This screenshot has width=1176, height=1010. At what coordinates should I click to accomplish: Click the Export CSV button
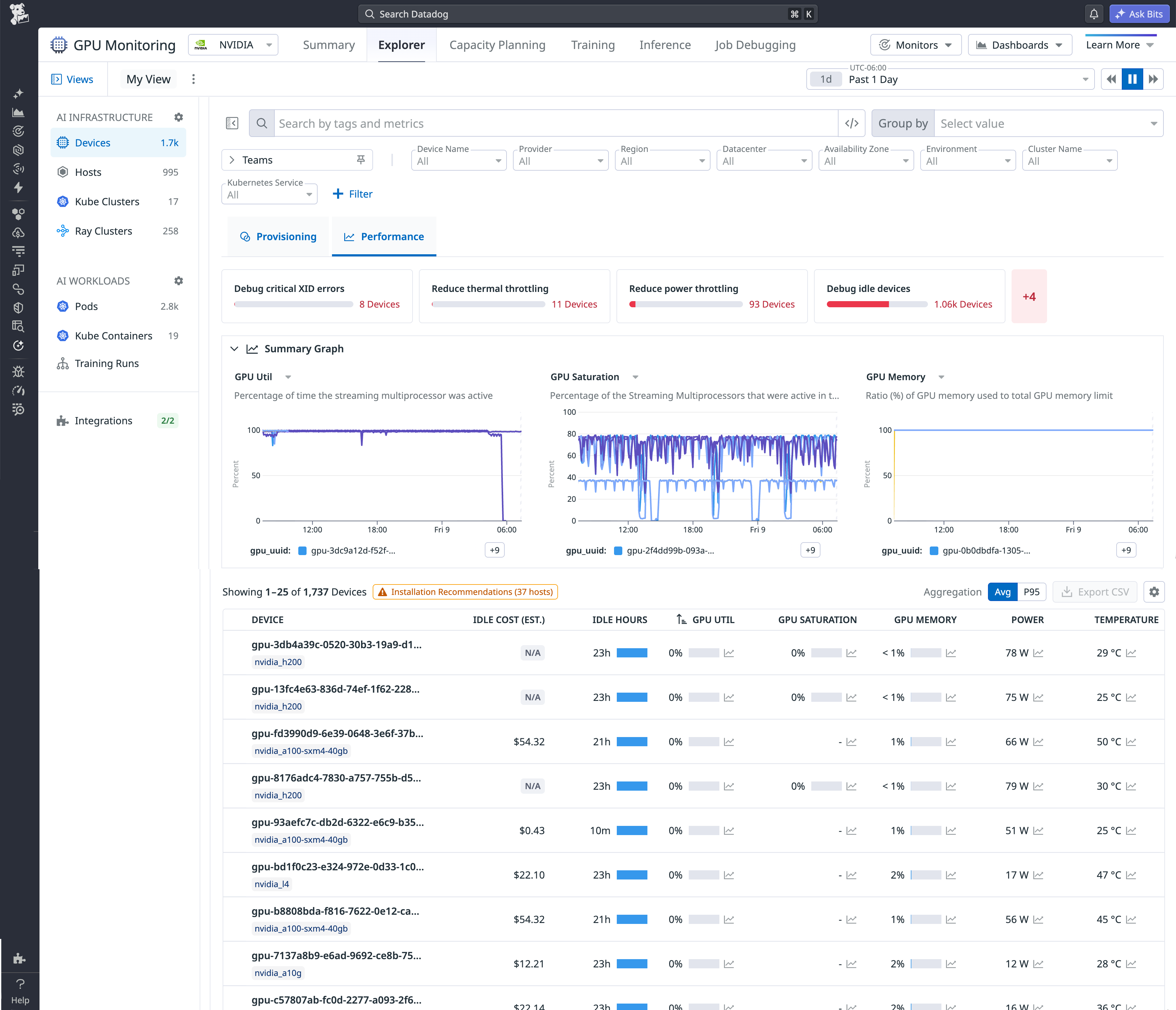1095,592
